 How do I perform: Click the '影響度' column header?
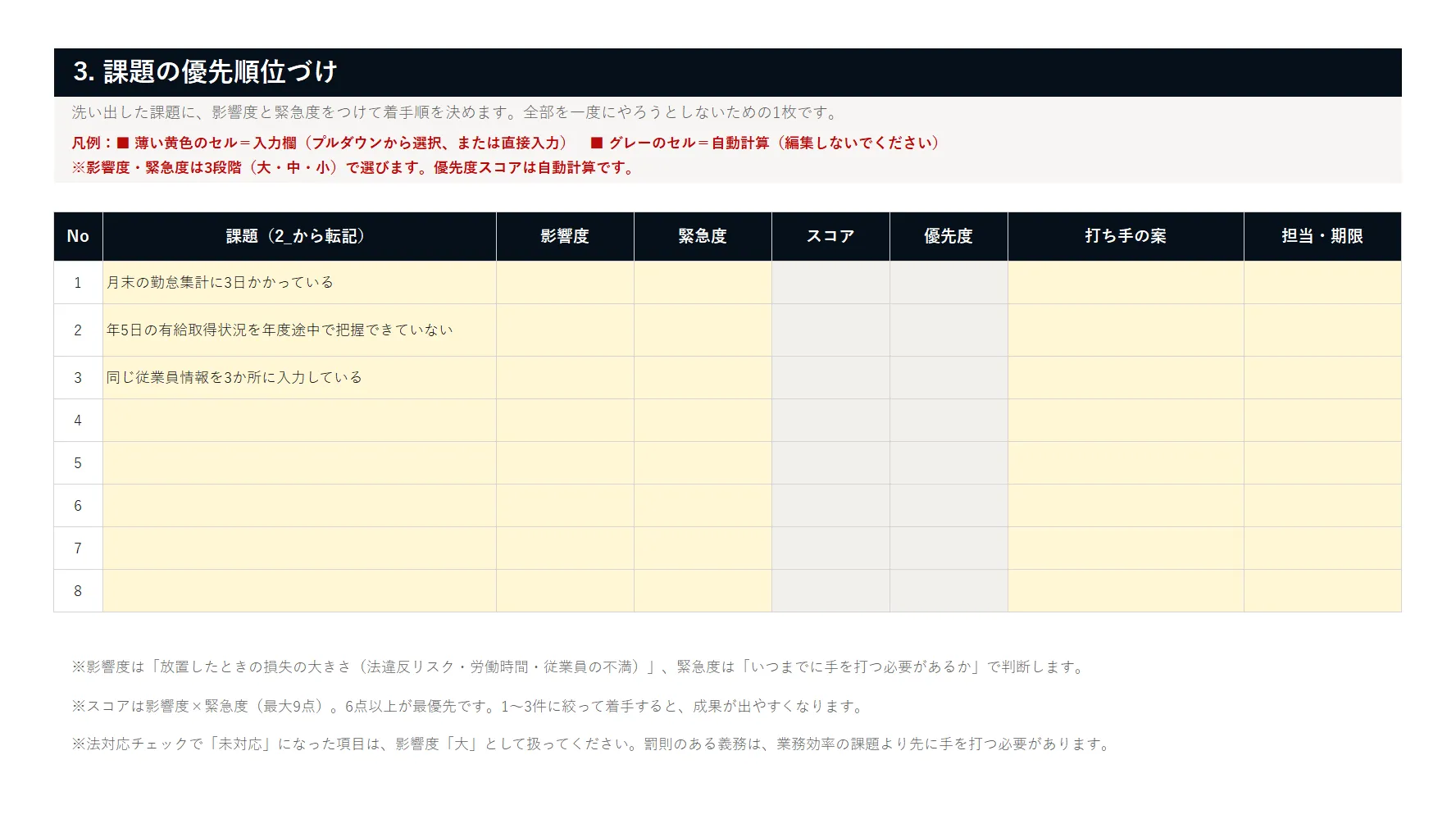click(565, 236)
